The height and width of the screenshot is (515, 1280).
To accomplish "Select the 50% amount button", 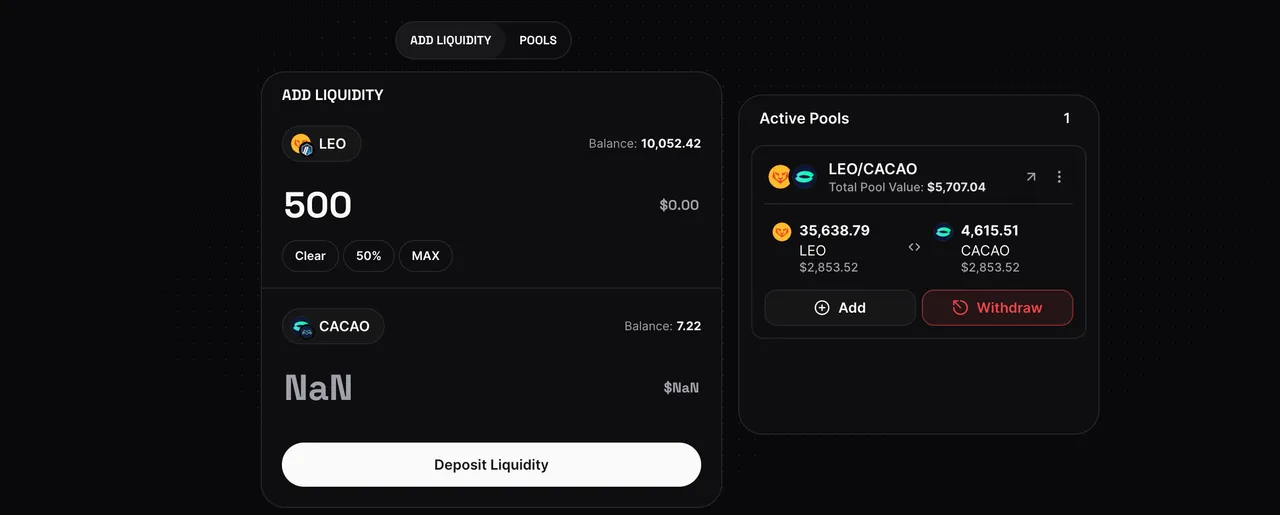I will pos(369,256).
